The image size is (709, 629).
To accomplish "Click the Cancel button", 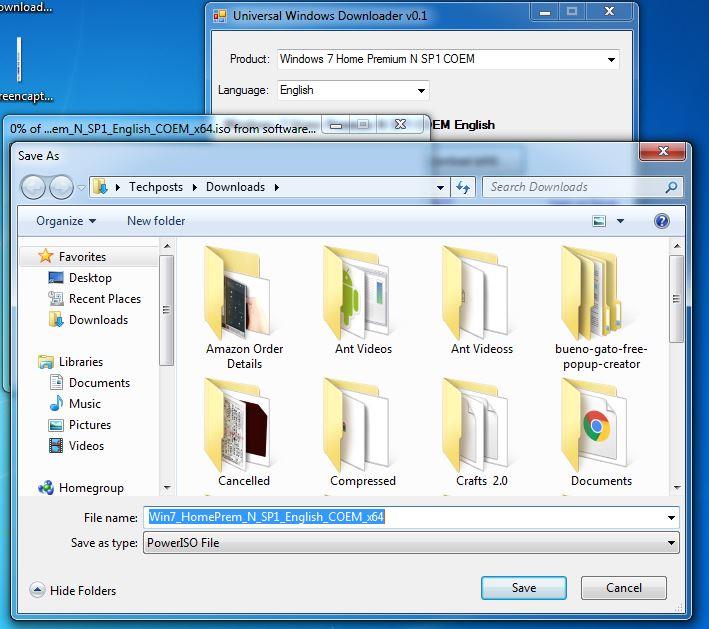I will pos(624,588).
